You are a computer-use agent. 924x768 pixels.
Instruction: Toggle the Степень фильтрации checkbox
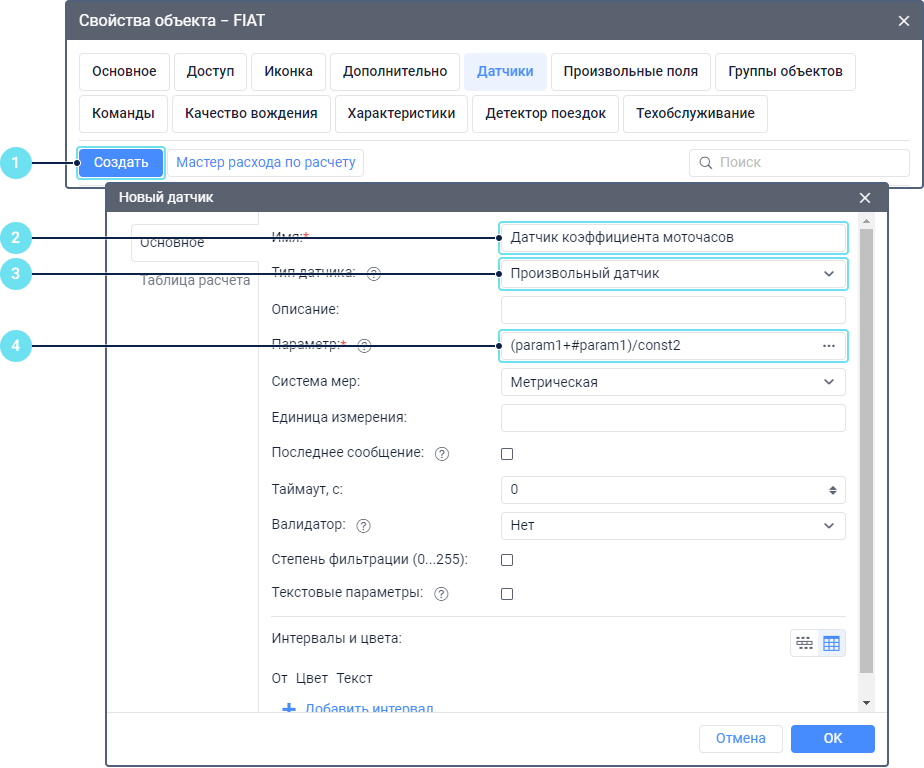507,560
